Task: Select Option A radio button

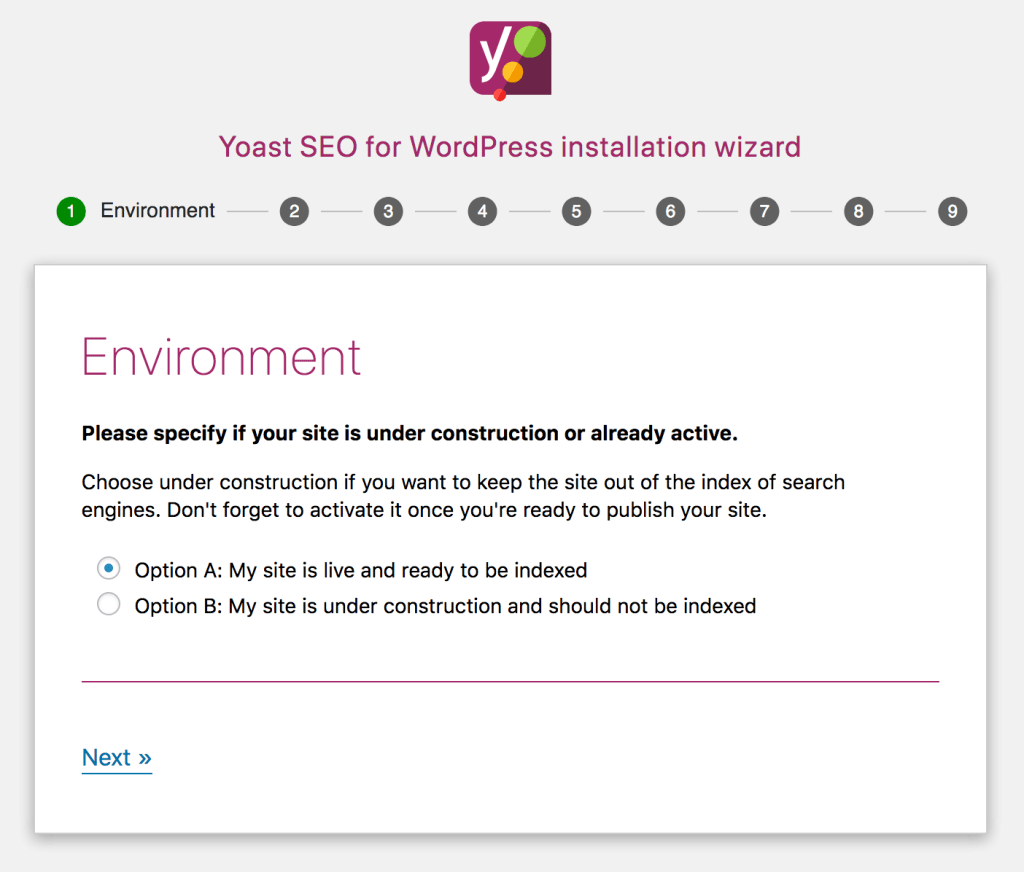Action: pos(108,569)
